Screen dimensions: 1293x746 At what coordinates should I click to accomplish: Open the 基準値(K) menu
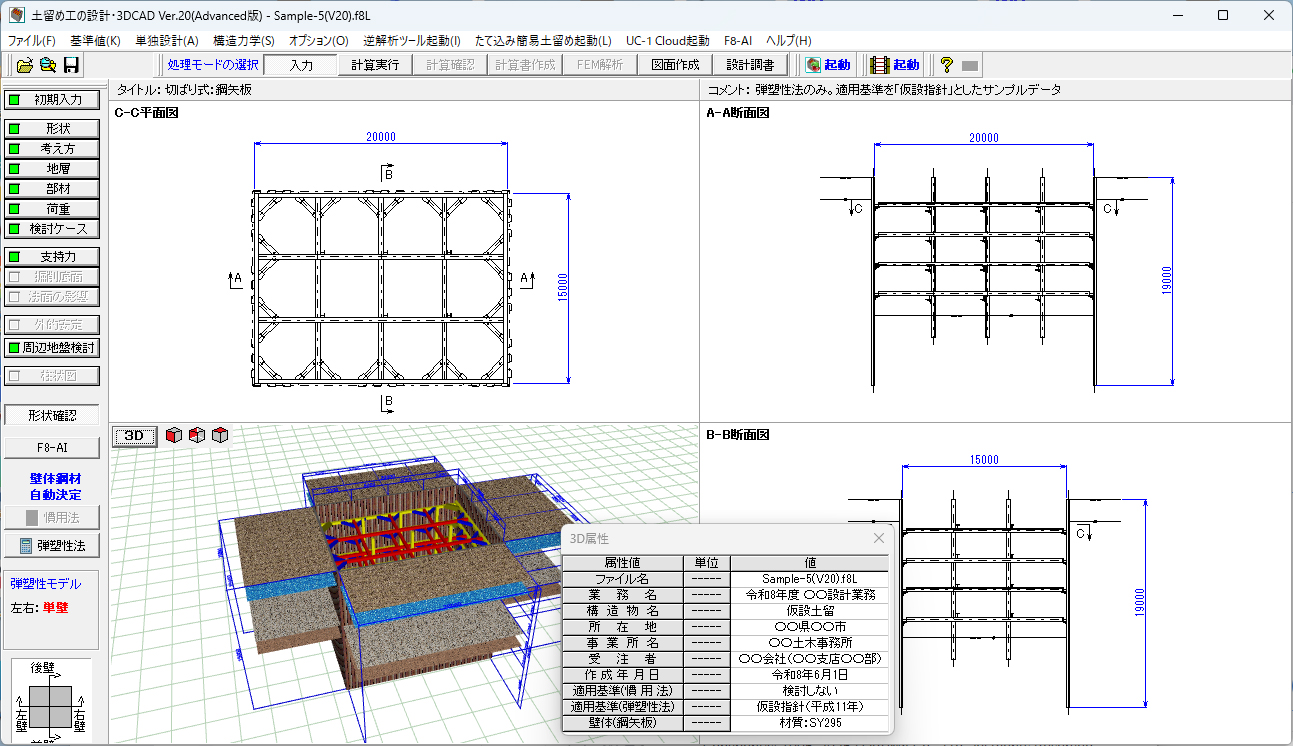[95, 41]
